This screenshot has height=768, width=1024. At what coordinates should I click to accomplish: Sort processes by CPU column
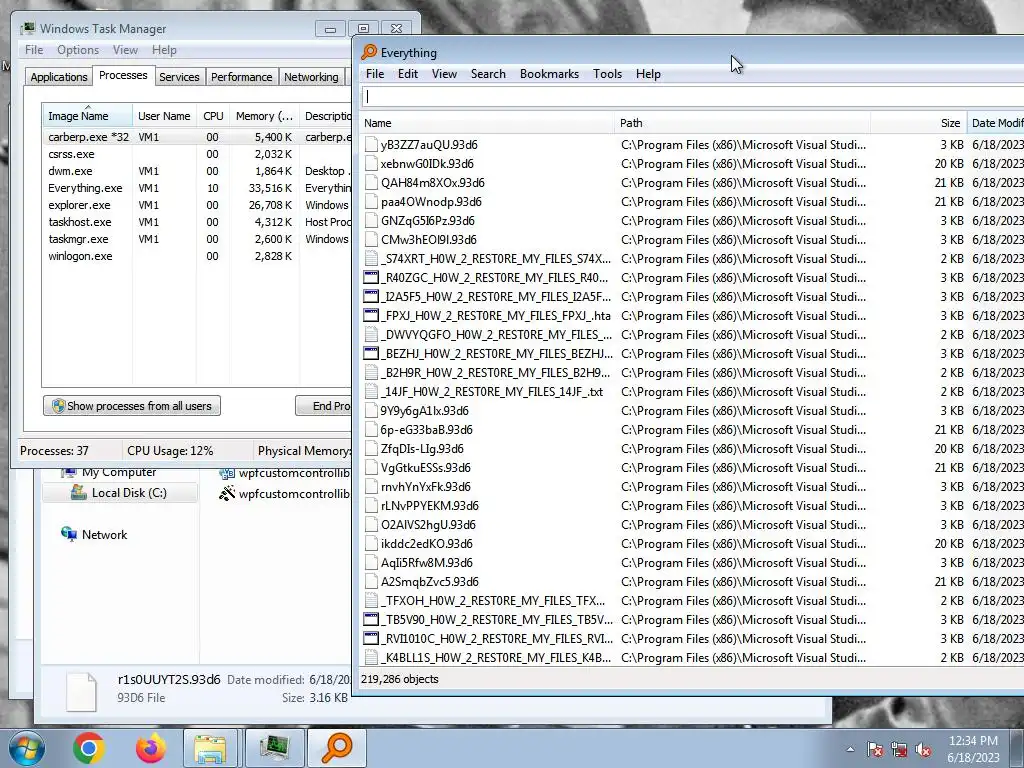[213, 116]
